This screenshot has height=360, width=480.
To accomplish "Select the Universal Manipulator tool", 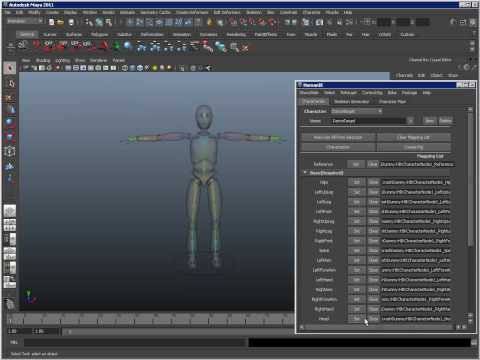I will pyautogui.click(x=10, y=151).
